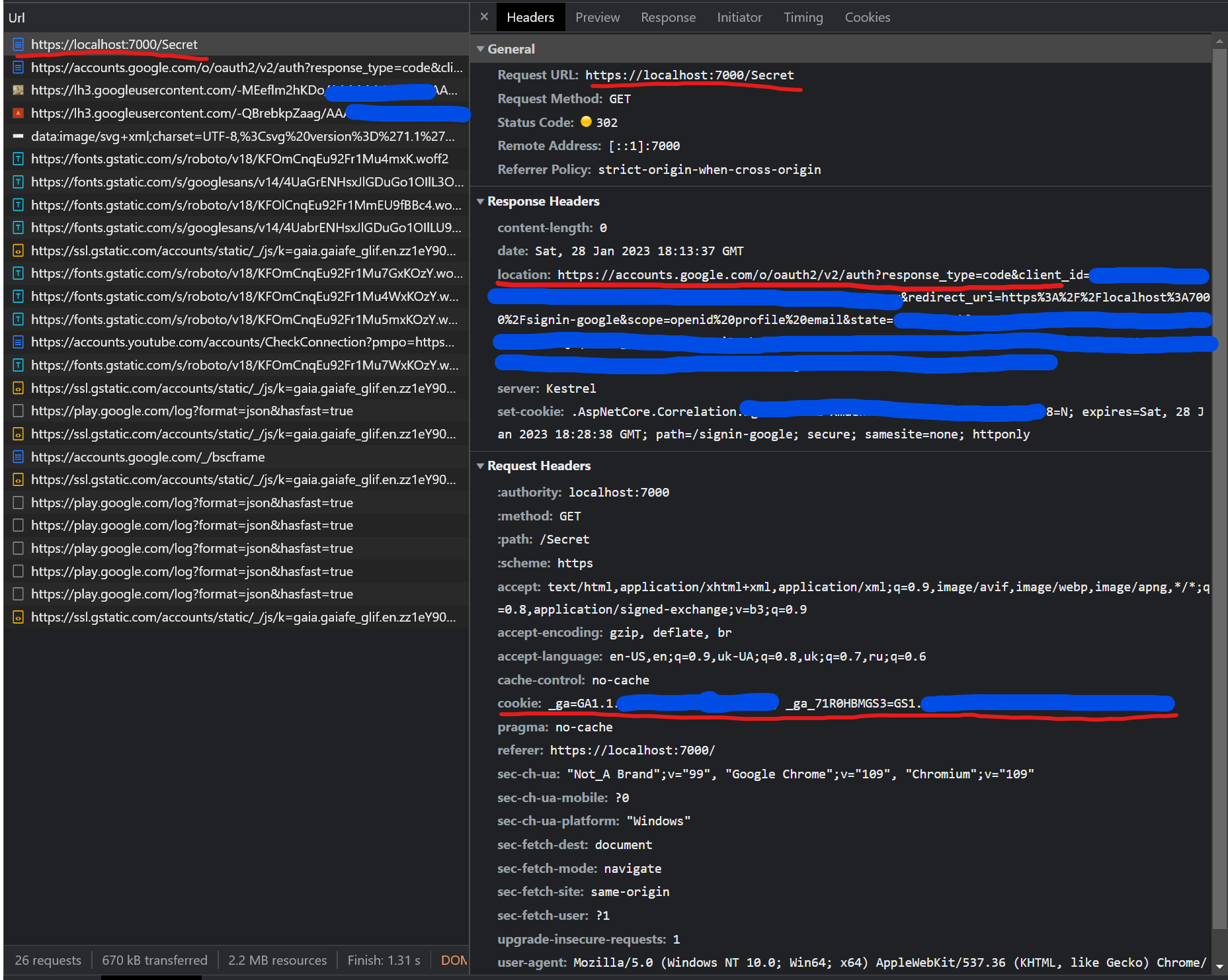This screenshot has height=980, width=1228.
Task: Click the 2.2 MB resources status entry
Action: pos(278,960)
